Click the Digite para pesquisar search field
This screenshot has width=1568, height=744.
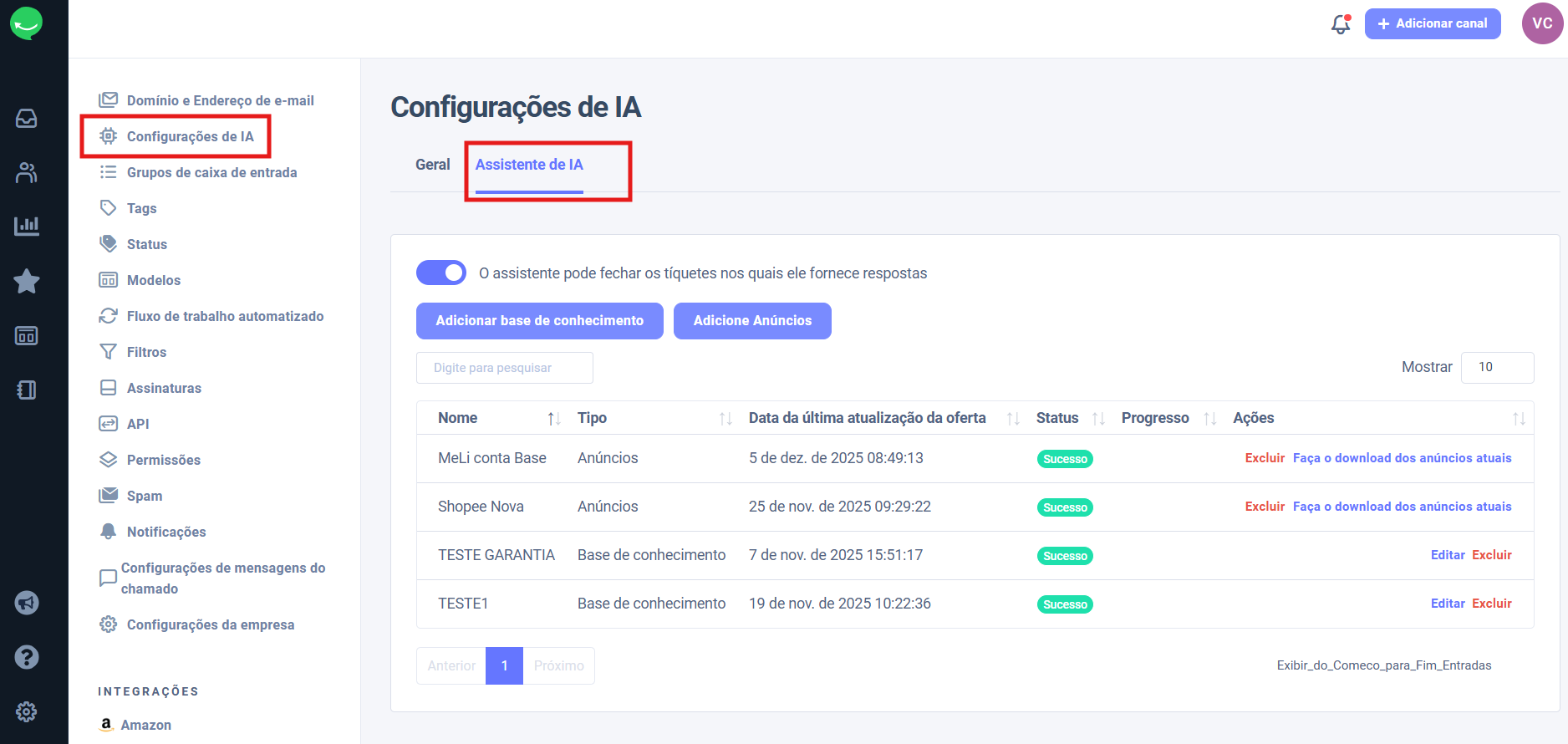(x=504, y=368)
